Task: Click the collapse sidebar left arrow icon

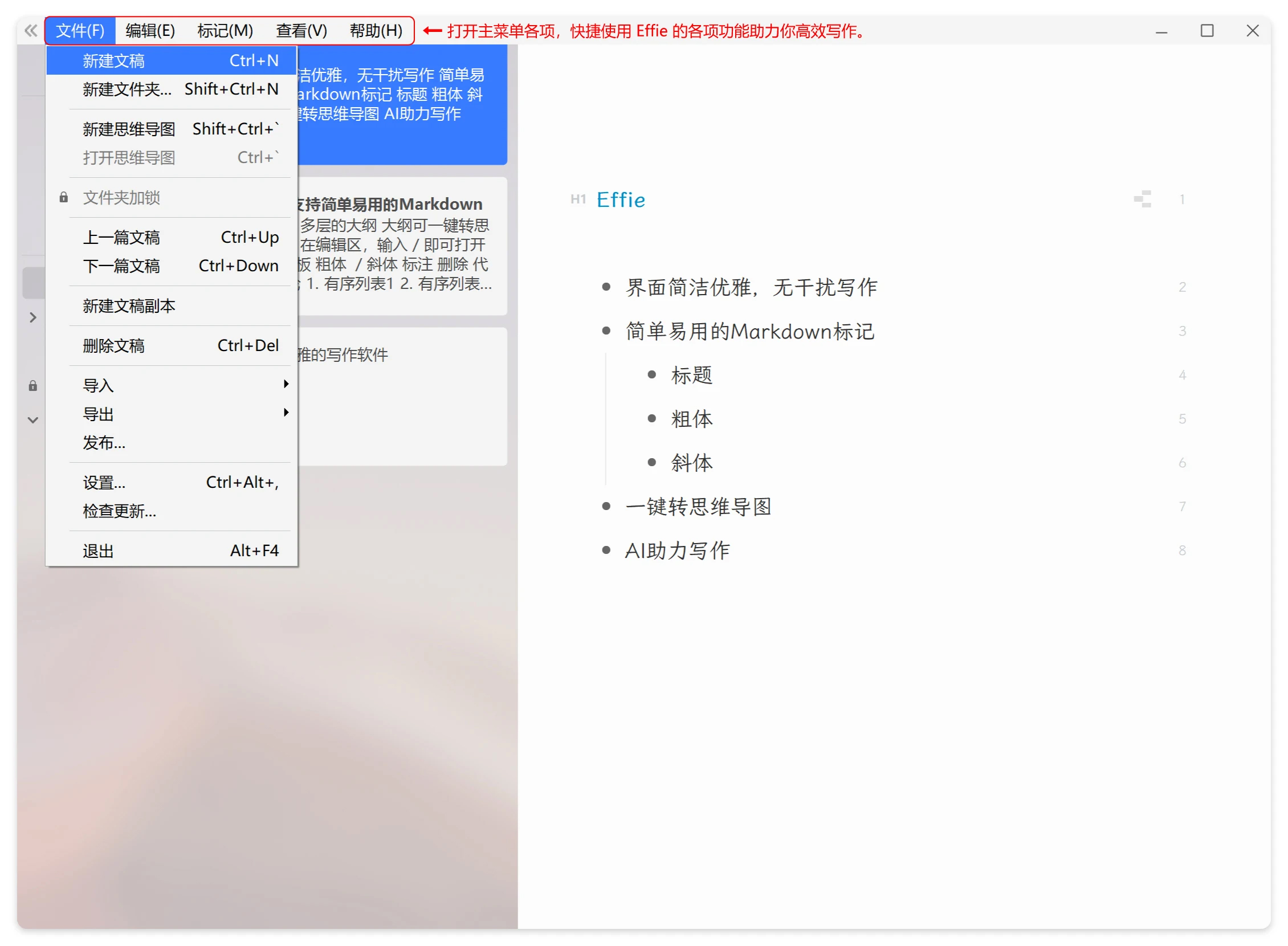Action: (x=31, y=29)
